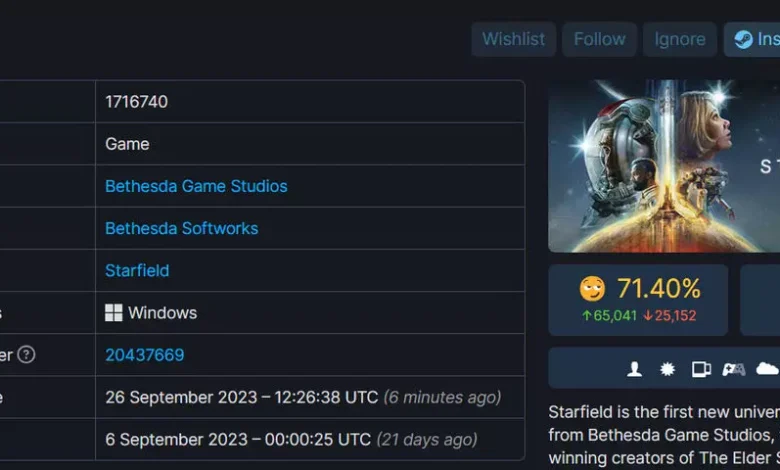
Task: Click the Follow button
Action: (x=599, y=39)
